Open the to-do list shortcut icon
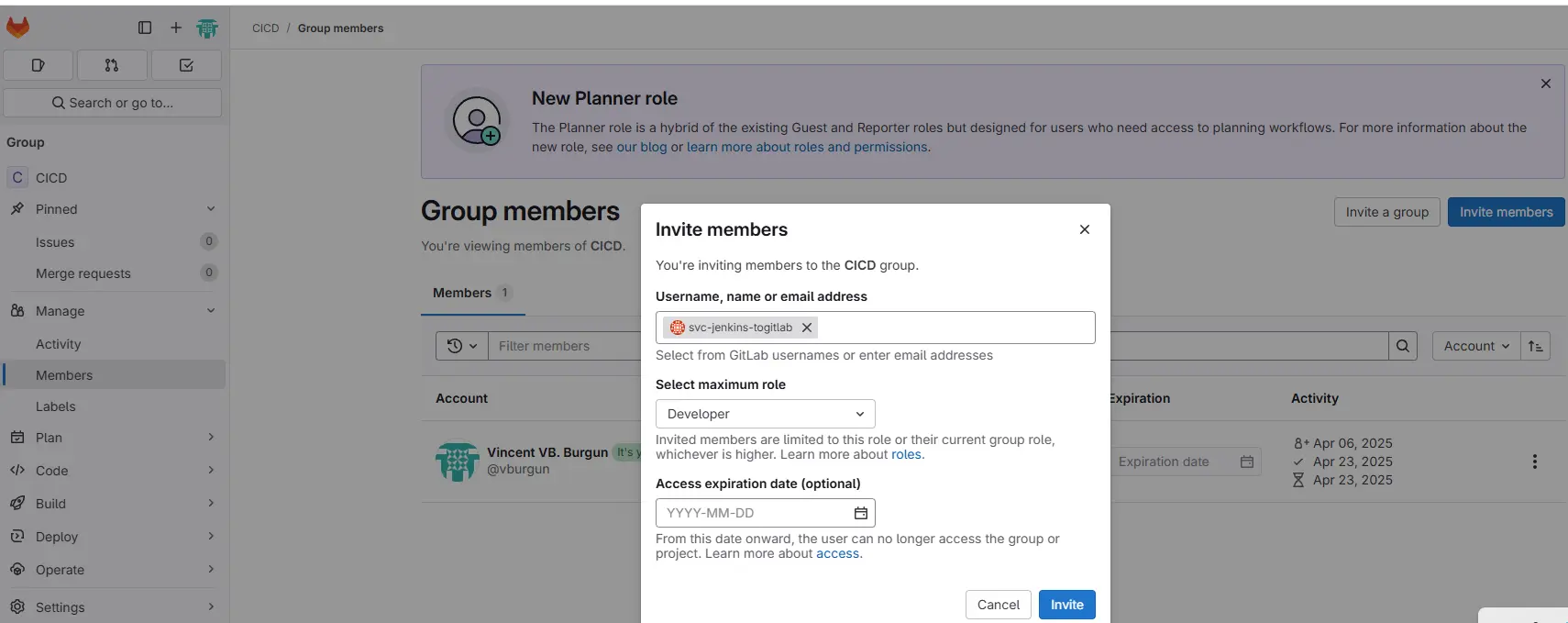The height and width of the screenshot is (623, 1568). coord(186,65)
